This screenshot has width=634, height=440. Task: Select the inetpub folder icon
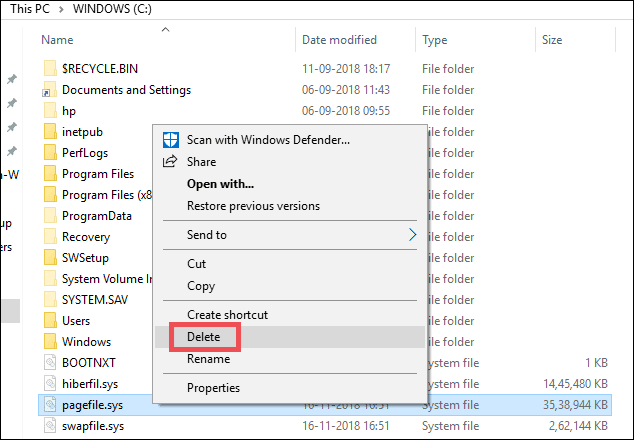(x=50, y=131)
